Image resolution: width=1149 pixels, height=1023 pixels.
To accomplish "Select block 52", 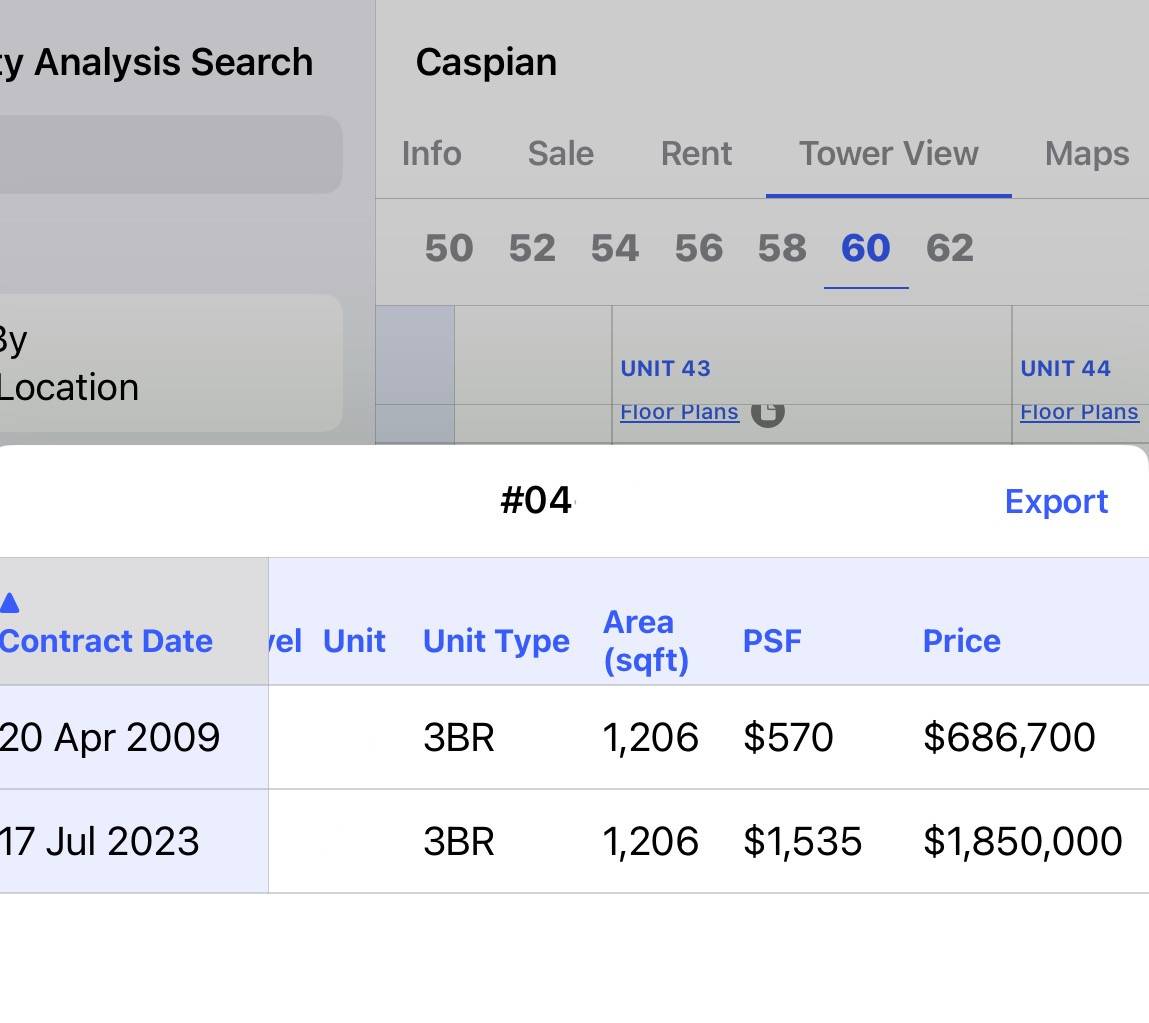I will 532,248.
